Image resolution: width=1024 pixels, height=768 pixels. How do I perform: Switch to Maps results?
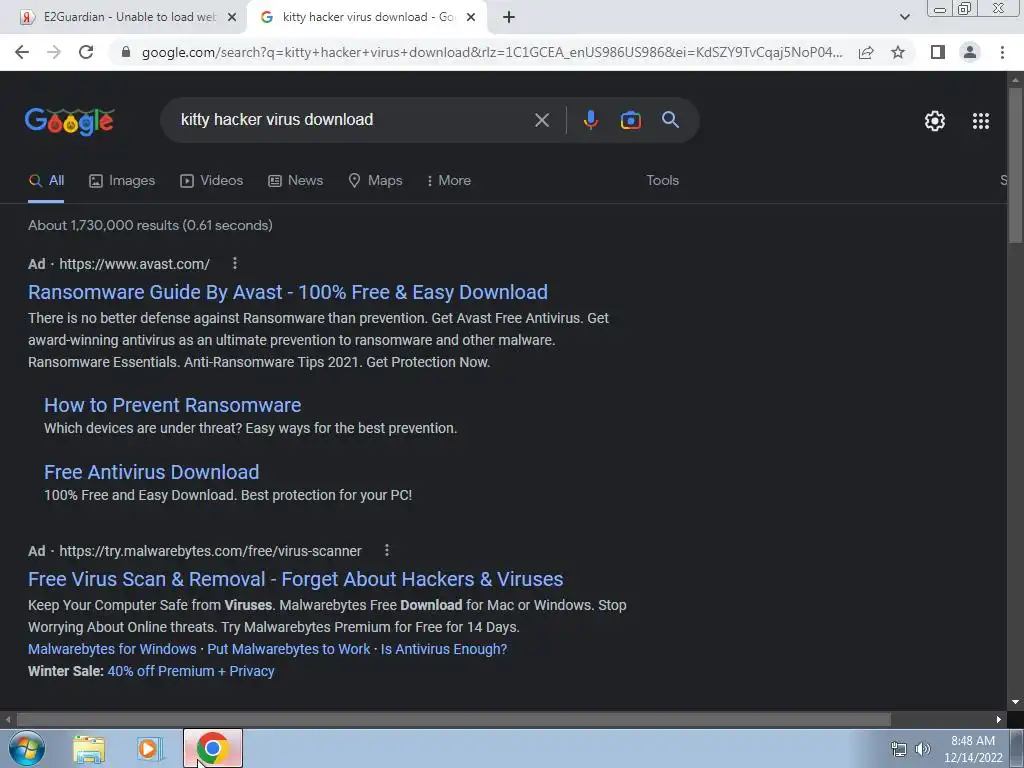(375, 181)
